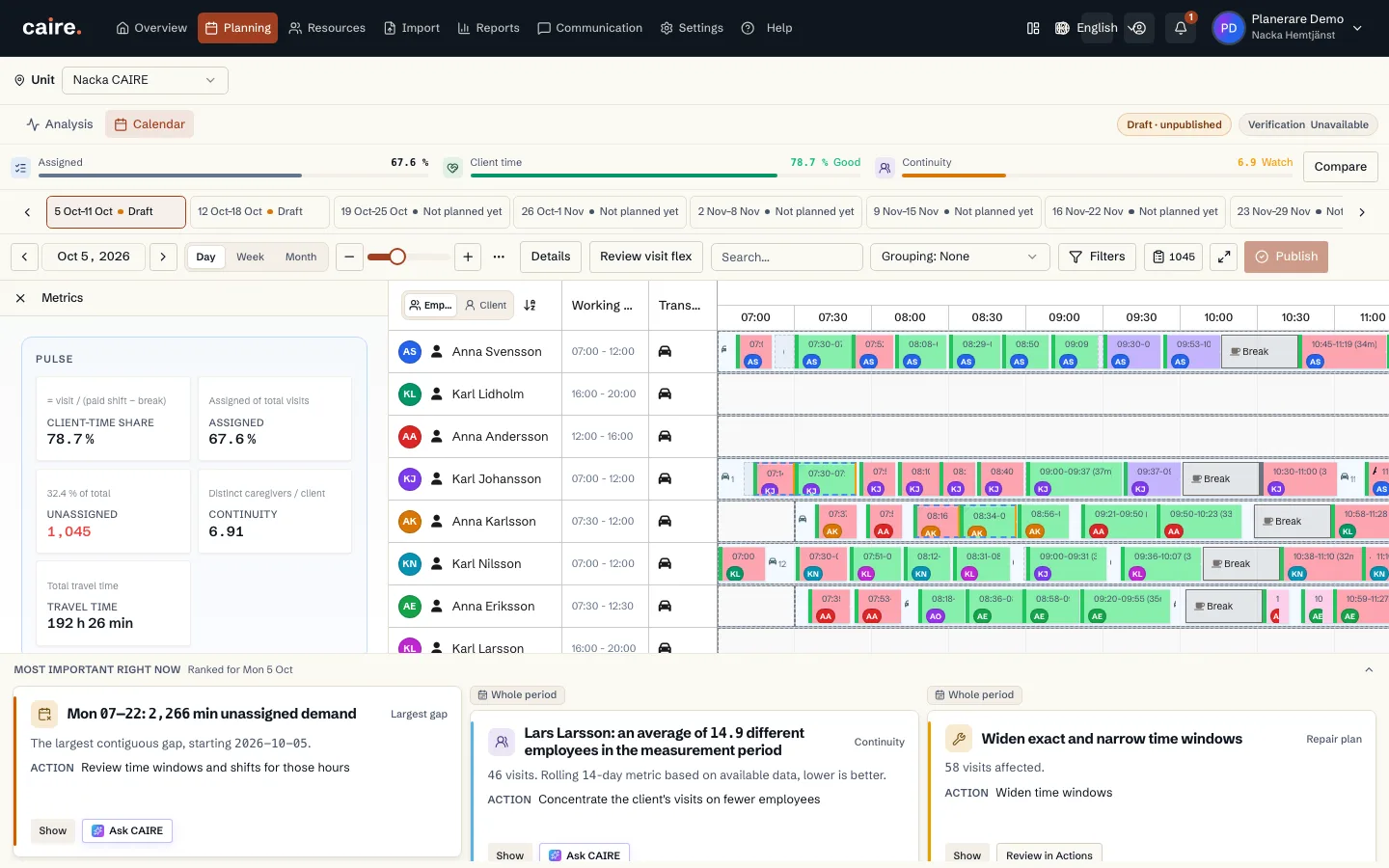Click the Assigned metric checklist icon

click(x=20, y=168)
